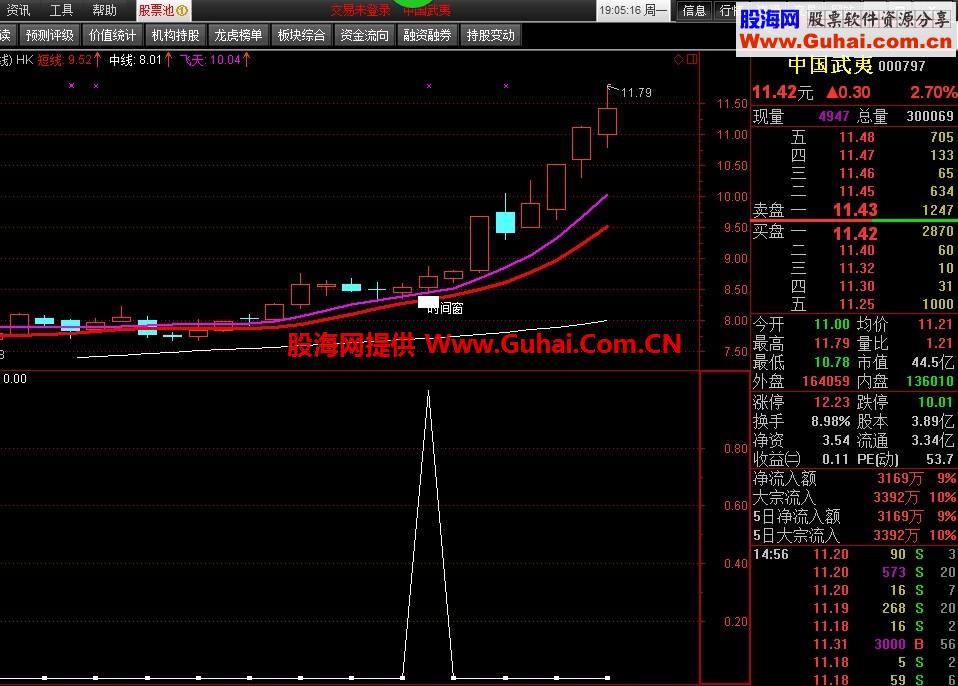Click the chart panel layout icon
958x686 pixels.
coord(692,59)
